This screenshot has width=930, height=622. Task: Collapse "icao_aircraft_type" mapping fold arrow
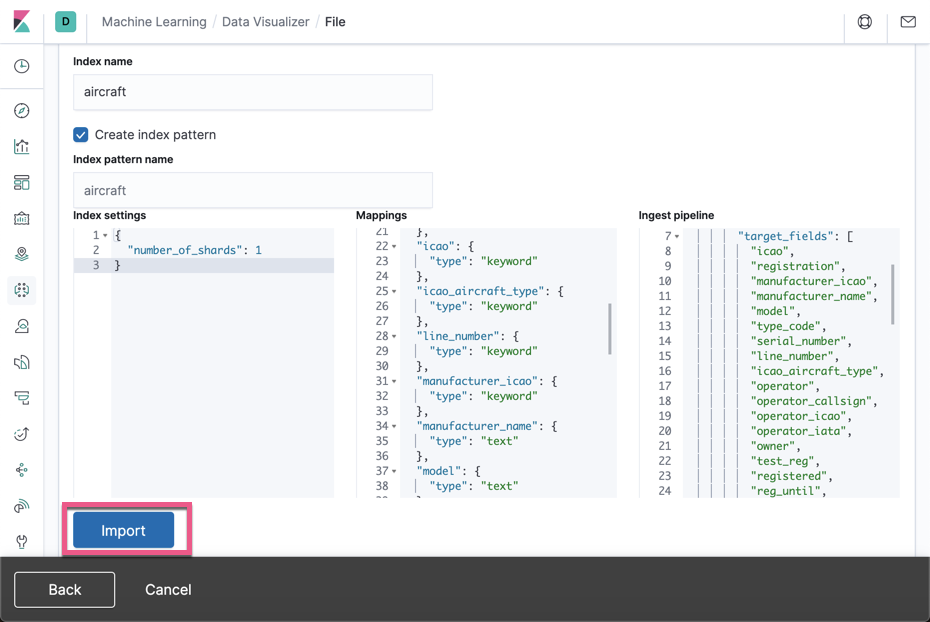click(394, 291)
